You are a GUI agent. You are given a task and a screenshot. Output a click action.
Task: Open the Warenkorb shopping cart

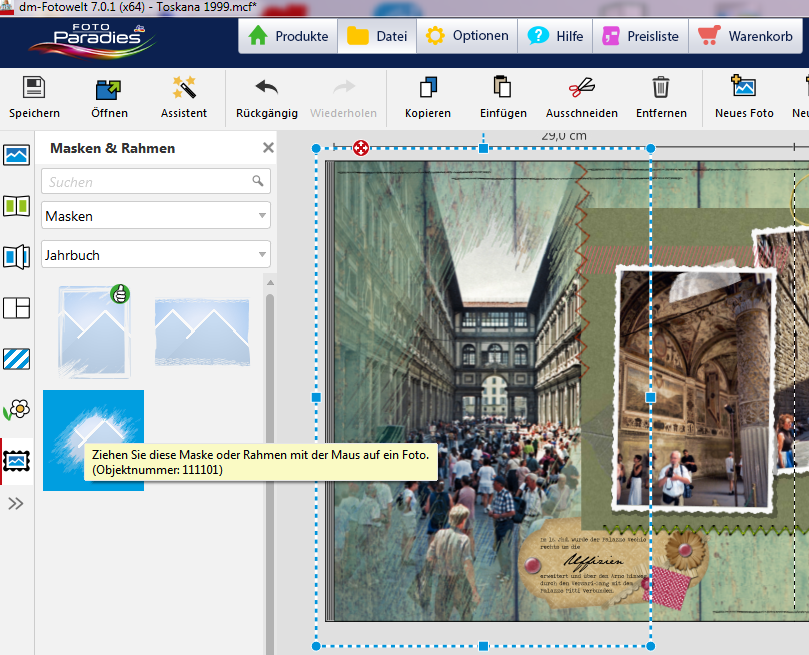(x=750, y=36)
